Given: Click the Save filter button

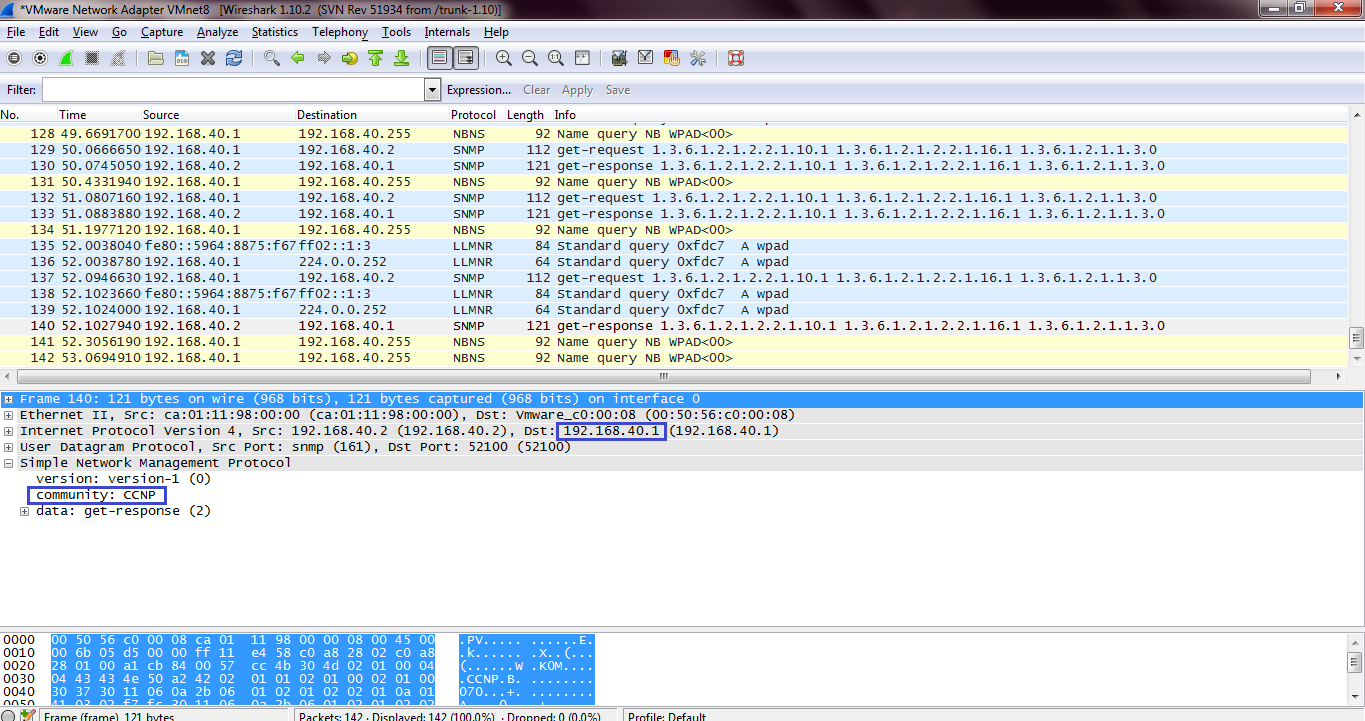Looking at the screenshot, I should pos(618,90).
